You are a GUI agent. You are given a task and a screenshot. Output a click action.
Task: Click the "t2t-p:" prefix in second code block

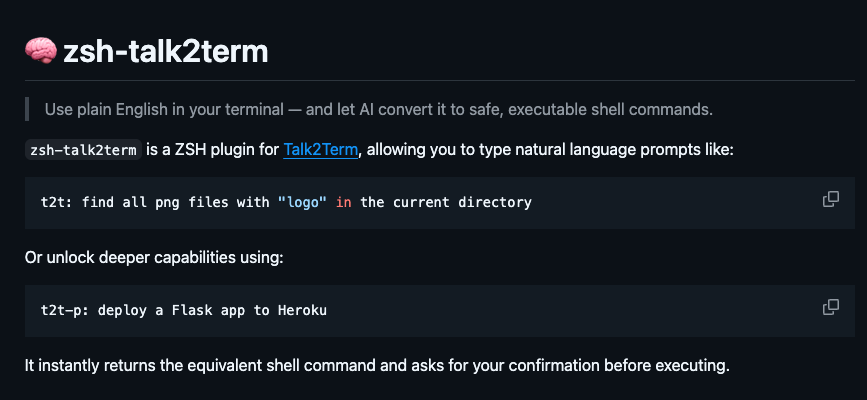point(66,310)
